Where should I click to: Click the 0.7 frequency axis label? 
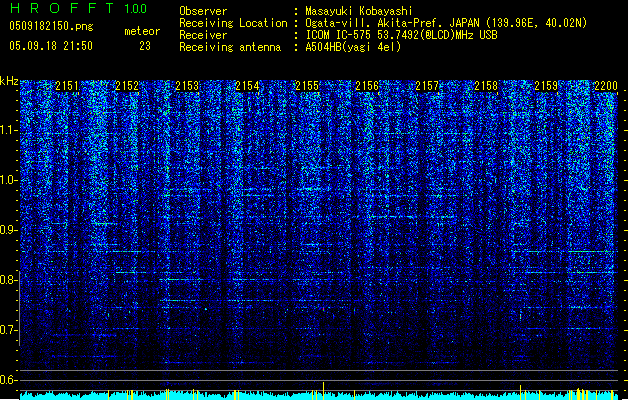click(8, 330)
